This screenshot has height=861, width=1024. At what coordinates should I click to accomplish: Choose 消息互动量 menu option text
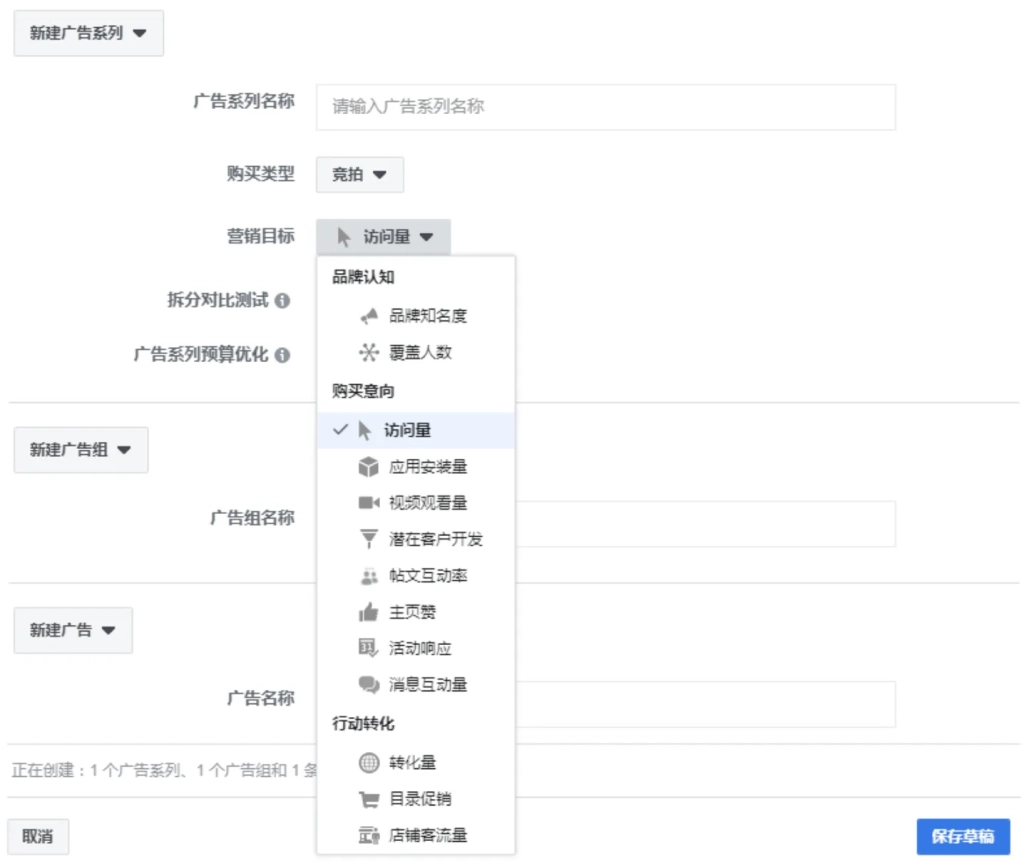[428, 685]
